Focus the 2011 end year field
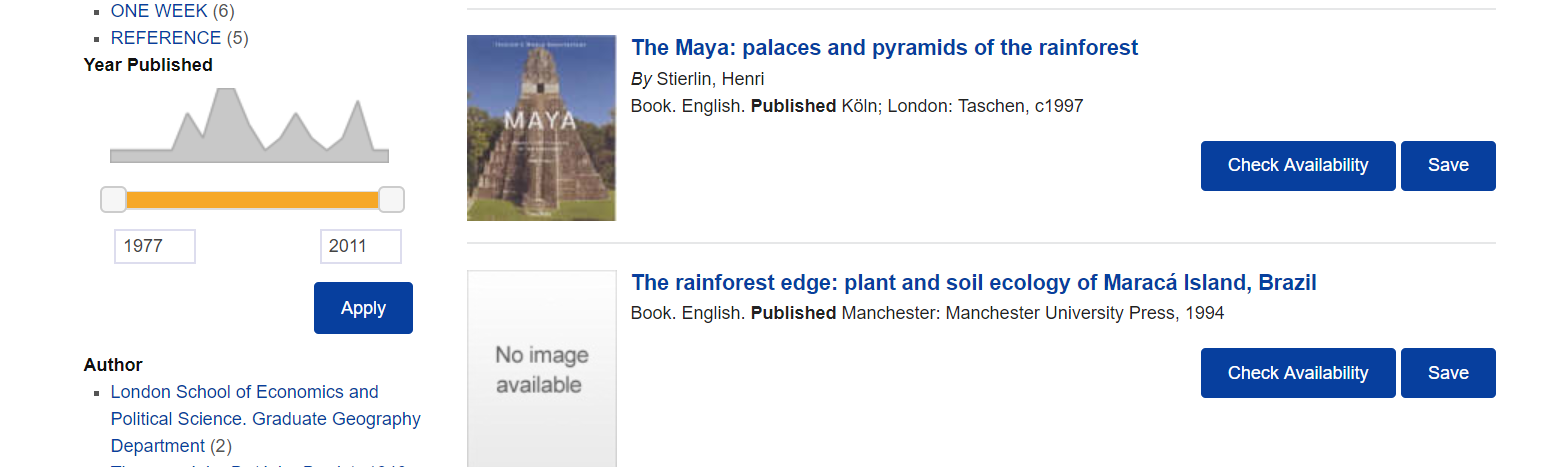 (360, 246)
